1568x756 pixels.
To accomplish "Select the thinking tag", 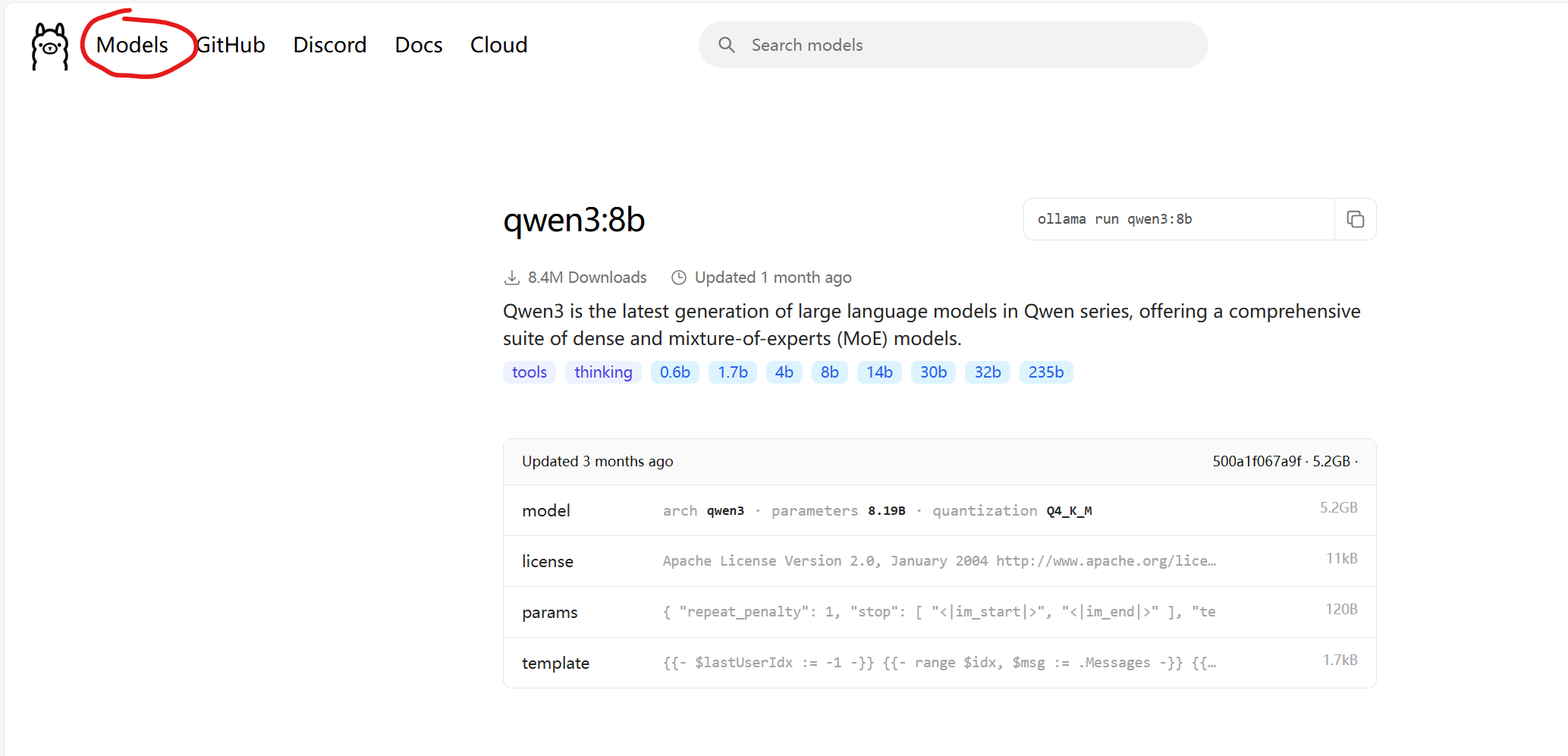I will click(603, 372).
